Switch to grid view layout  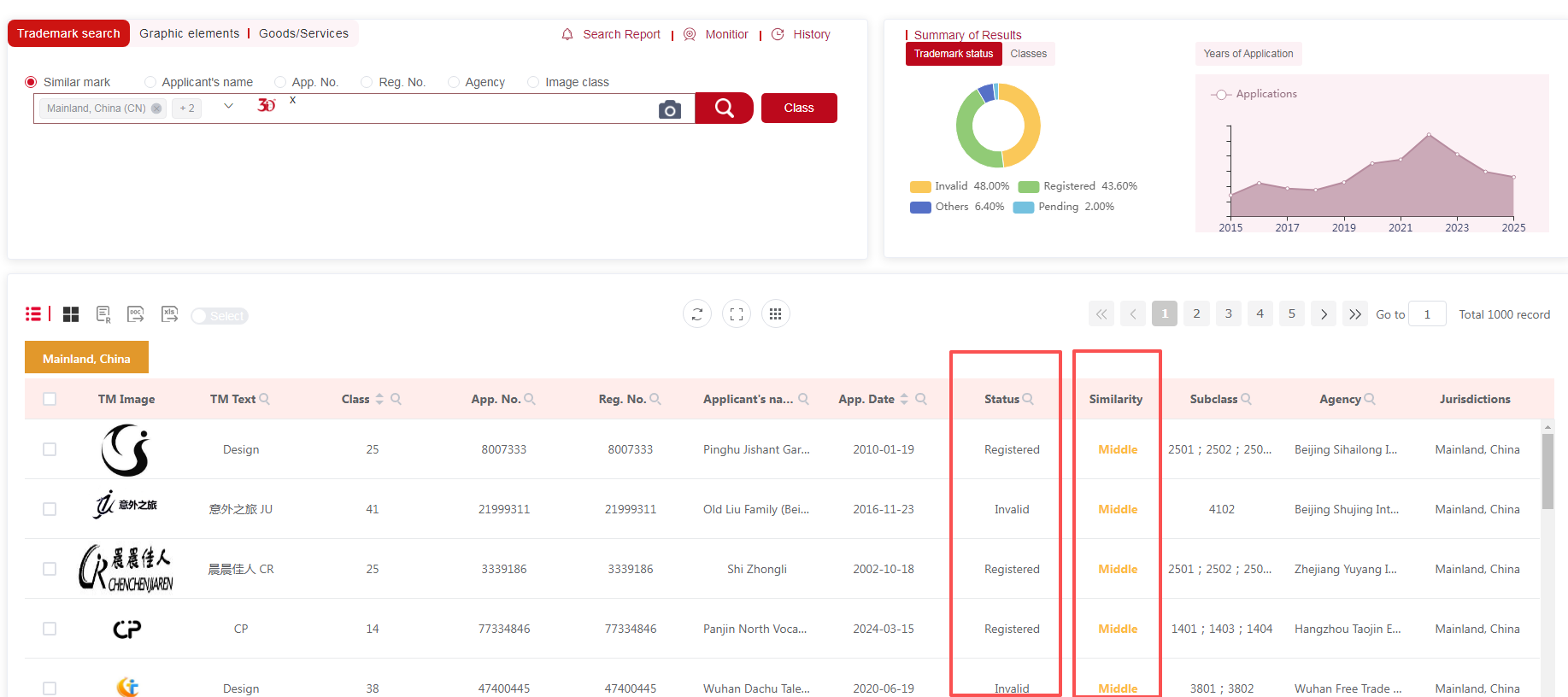(71, 314)
